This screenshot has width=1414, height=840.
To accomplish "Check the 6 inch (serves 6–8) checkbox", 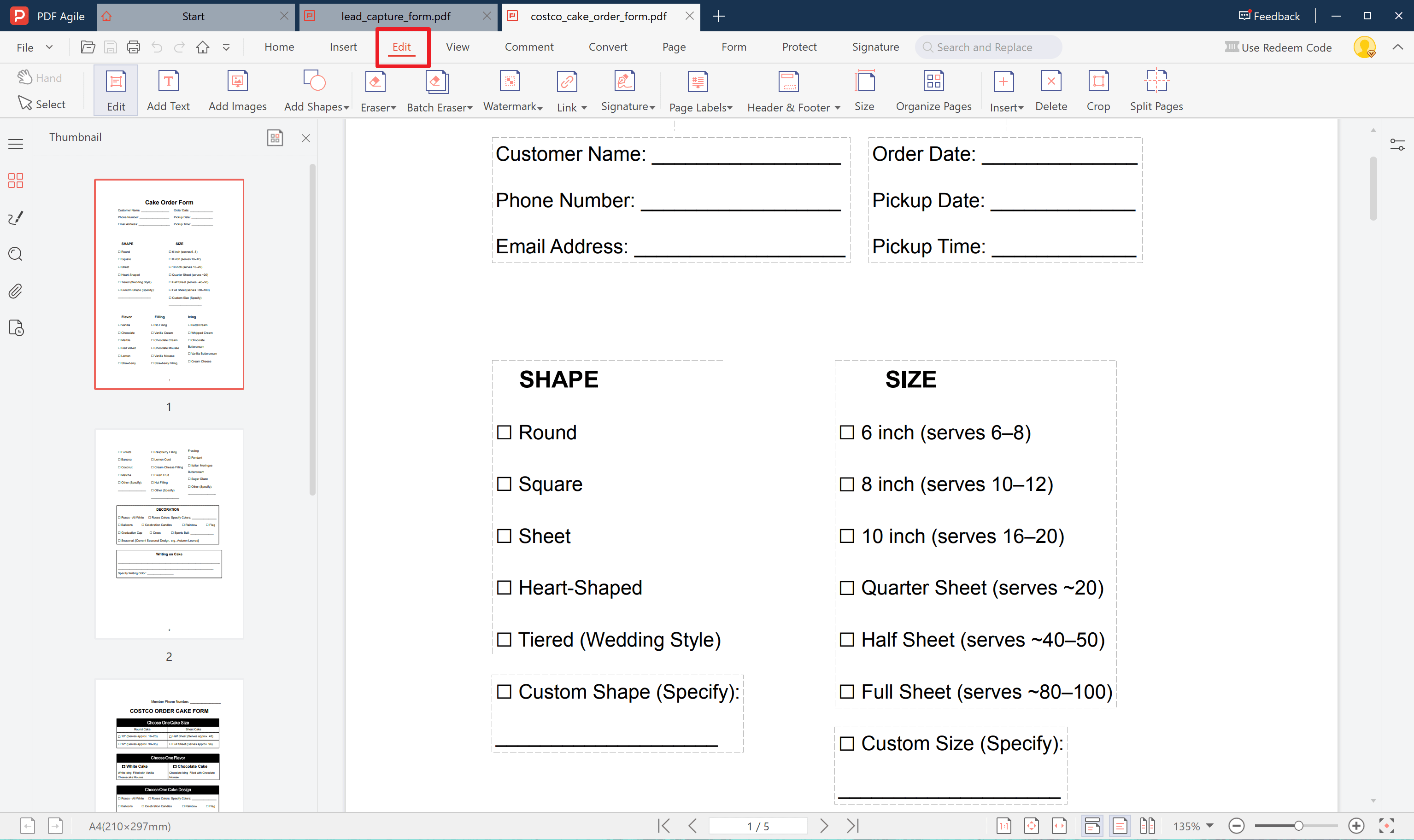I will pos(846,432).
